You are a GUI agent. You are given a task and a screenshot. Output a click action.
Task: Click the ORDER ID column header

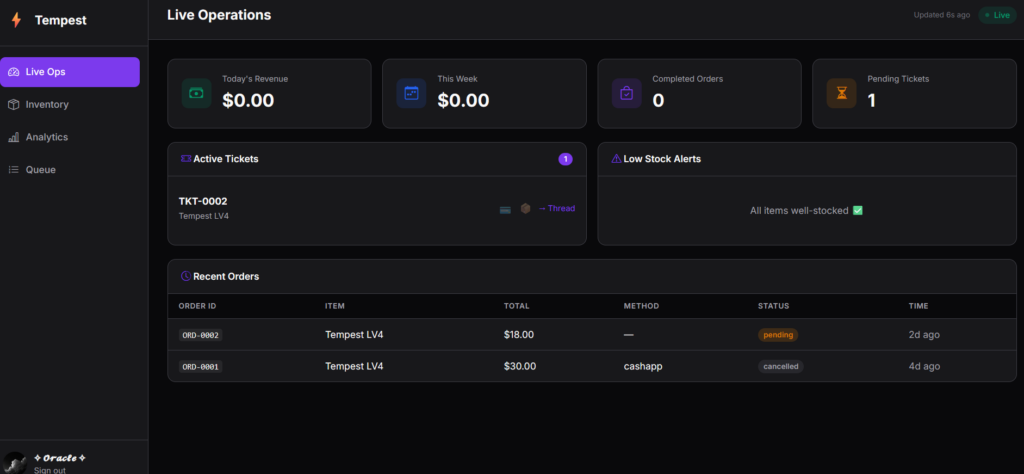[198, 306]
